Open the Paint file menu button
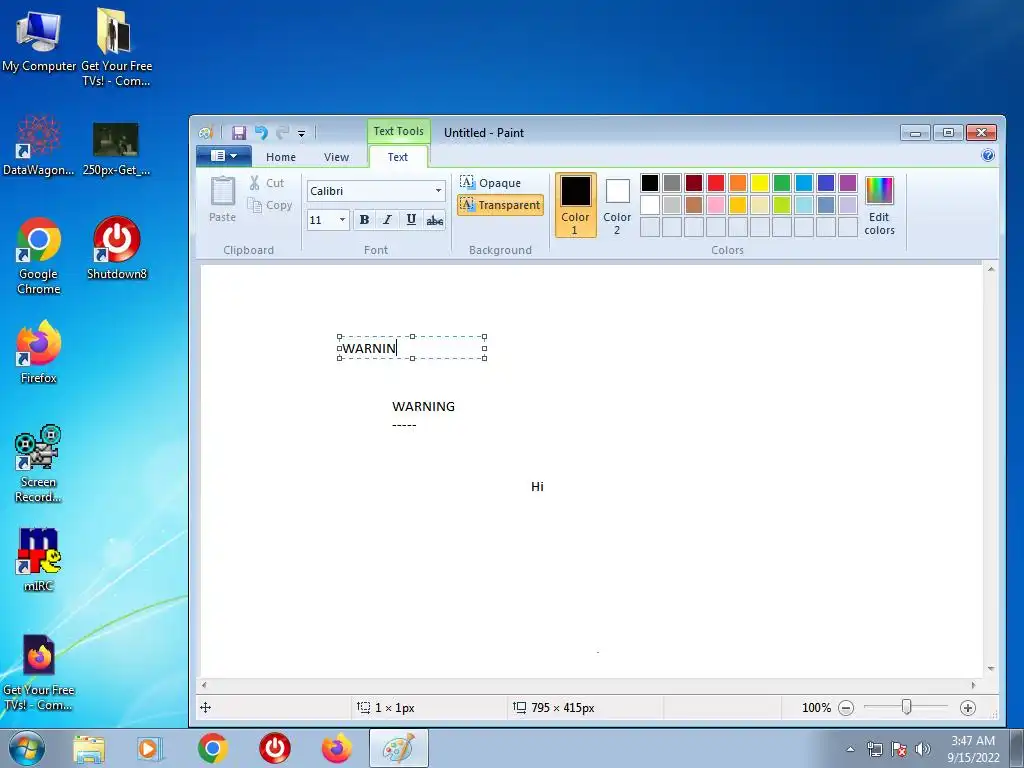 click(223, 156)
